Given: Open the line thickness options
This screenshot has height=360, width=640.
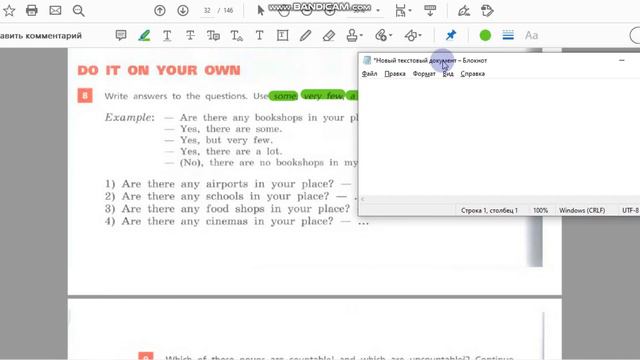Looking at the screenshot, I should pyautogui.click(x=508, y=36).
